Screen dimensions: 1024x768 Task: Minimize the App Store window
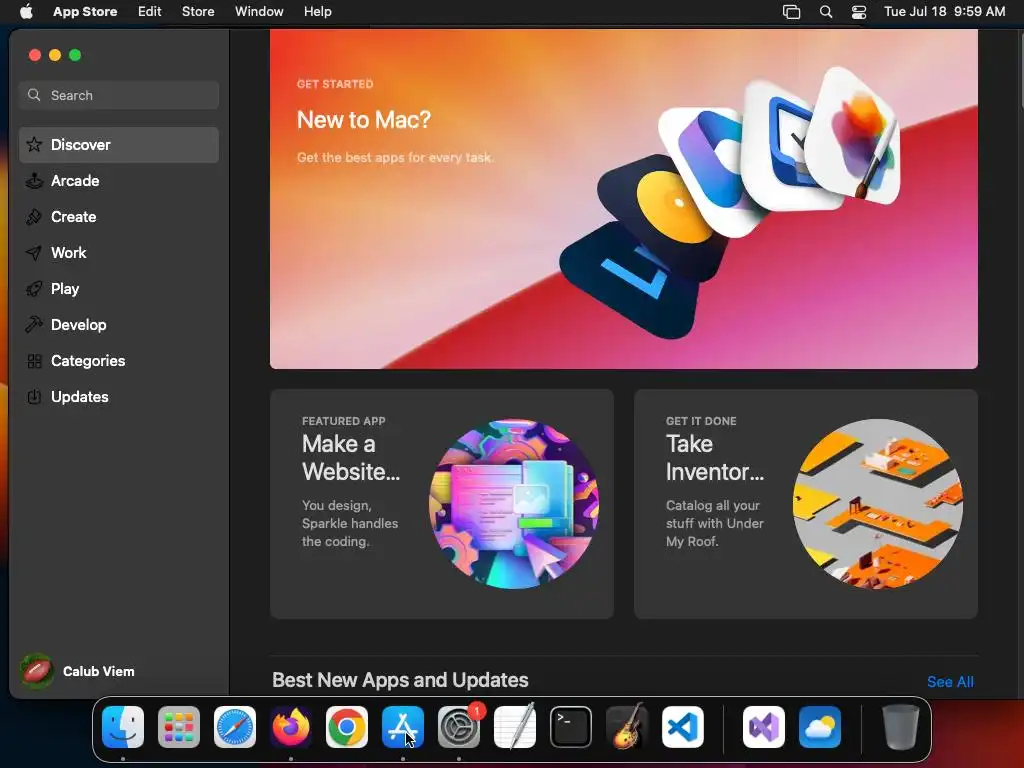click(55, 56)
